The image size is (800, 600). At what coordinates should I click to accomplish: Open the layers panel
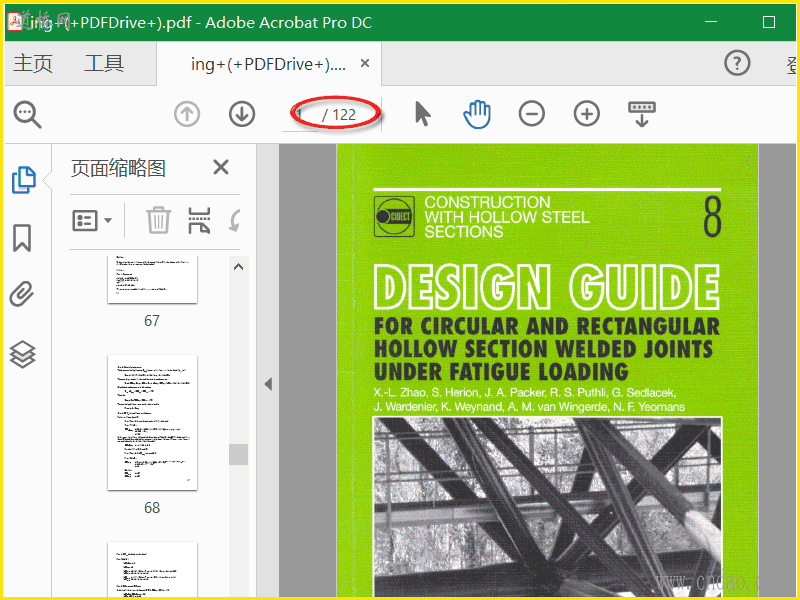[23, 354]
